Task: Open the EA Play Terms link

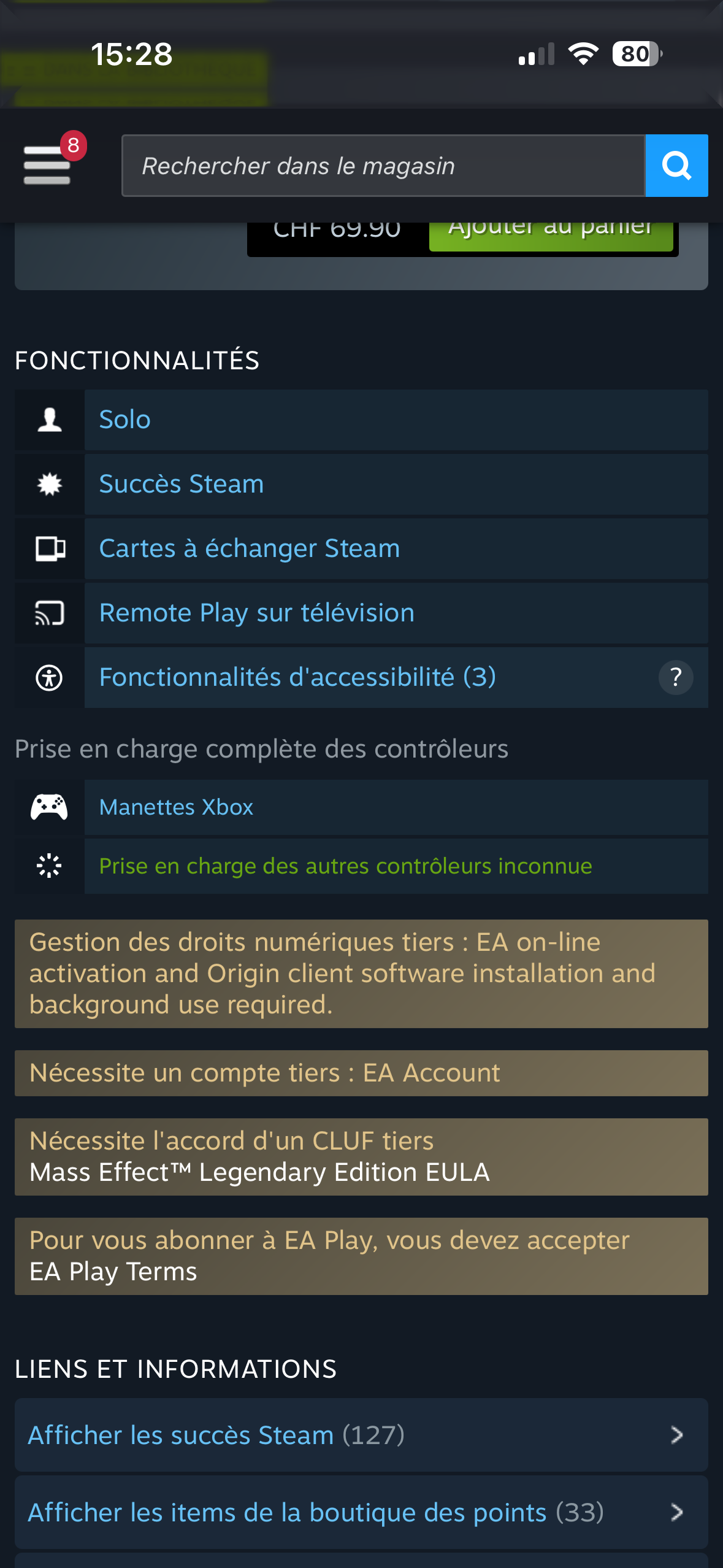Action: coord(113,1272)
